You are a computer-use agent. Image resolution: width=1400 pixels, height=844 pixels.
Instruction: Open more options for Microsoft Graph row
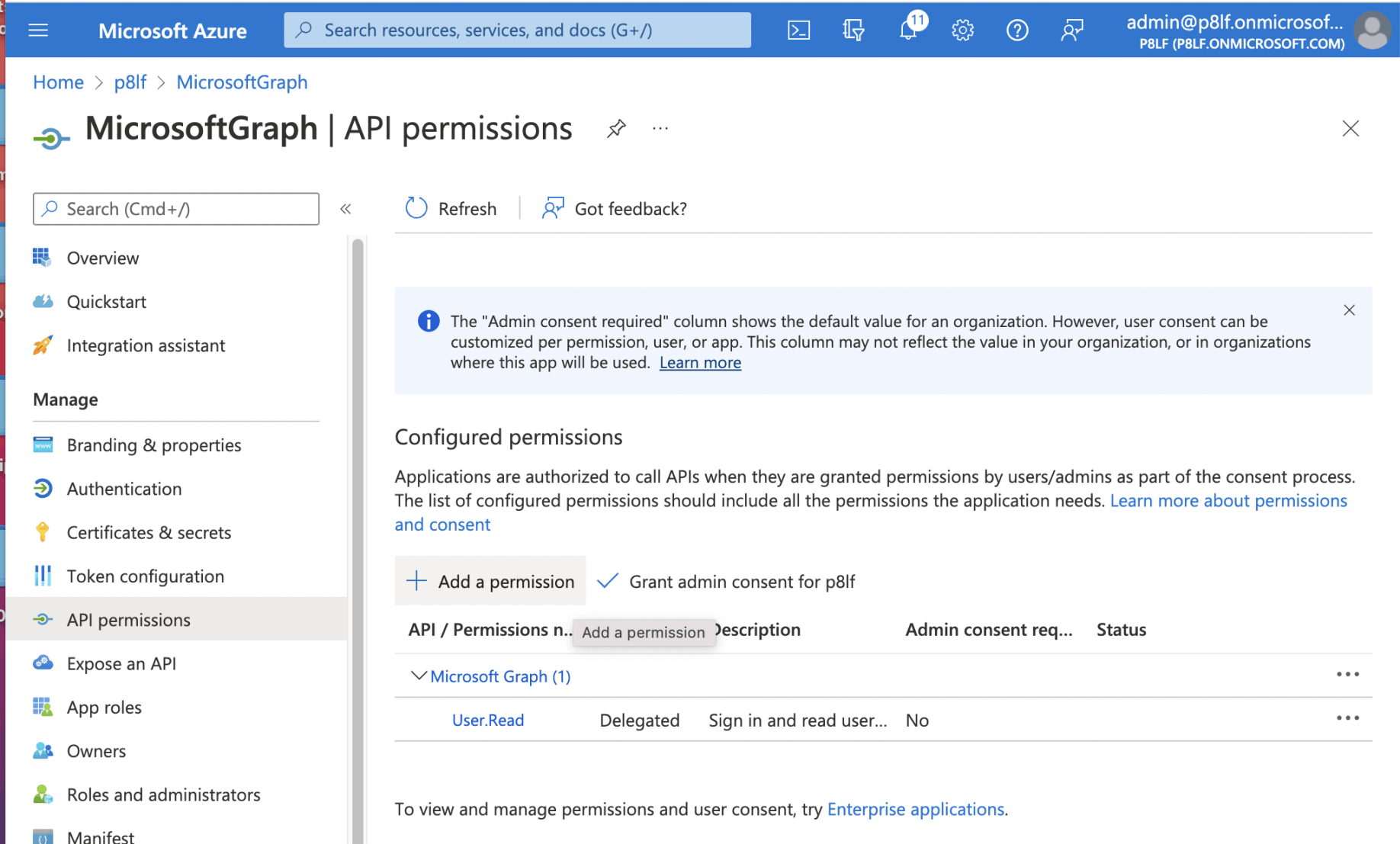pyautogui.click(x=1347, y=675)
